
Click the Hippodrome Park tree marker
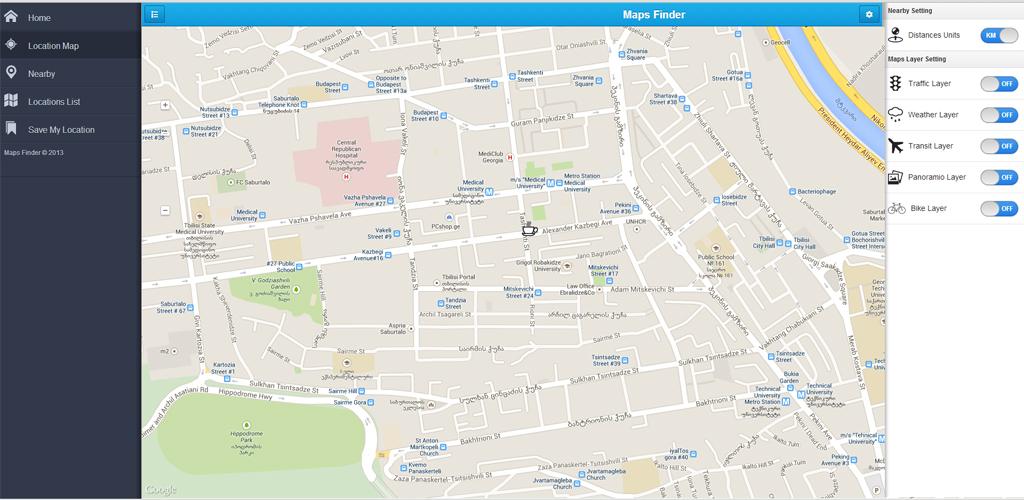[246, 425]
